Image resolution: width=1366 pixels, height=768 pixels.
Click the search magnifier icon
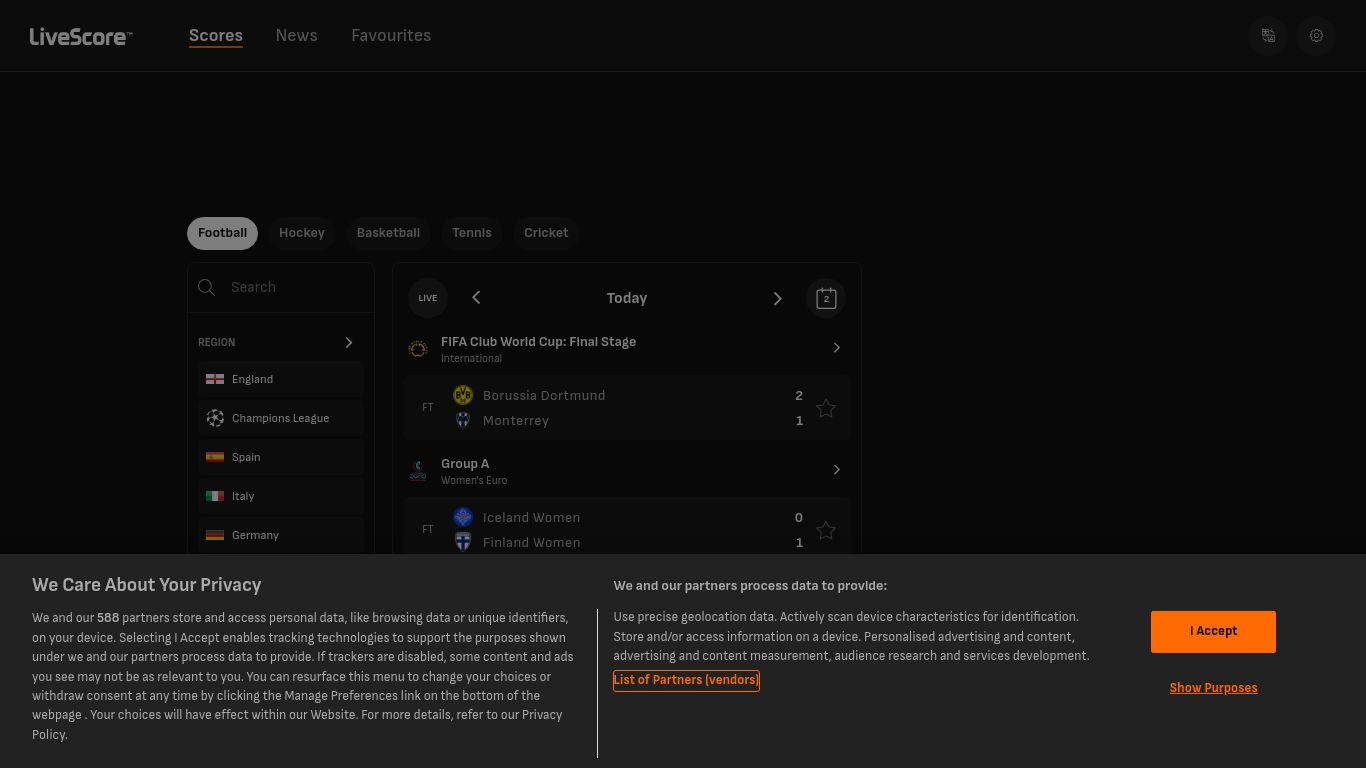[207, 288]
